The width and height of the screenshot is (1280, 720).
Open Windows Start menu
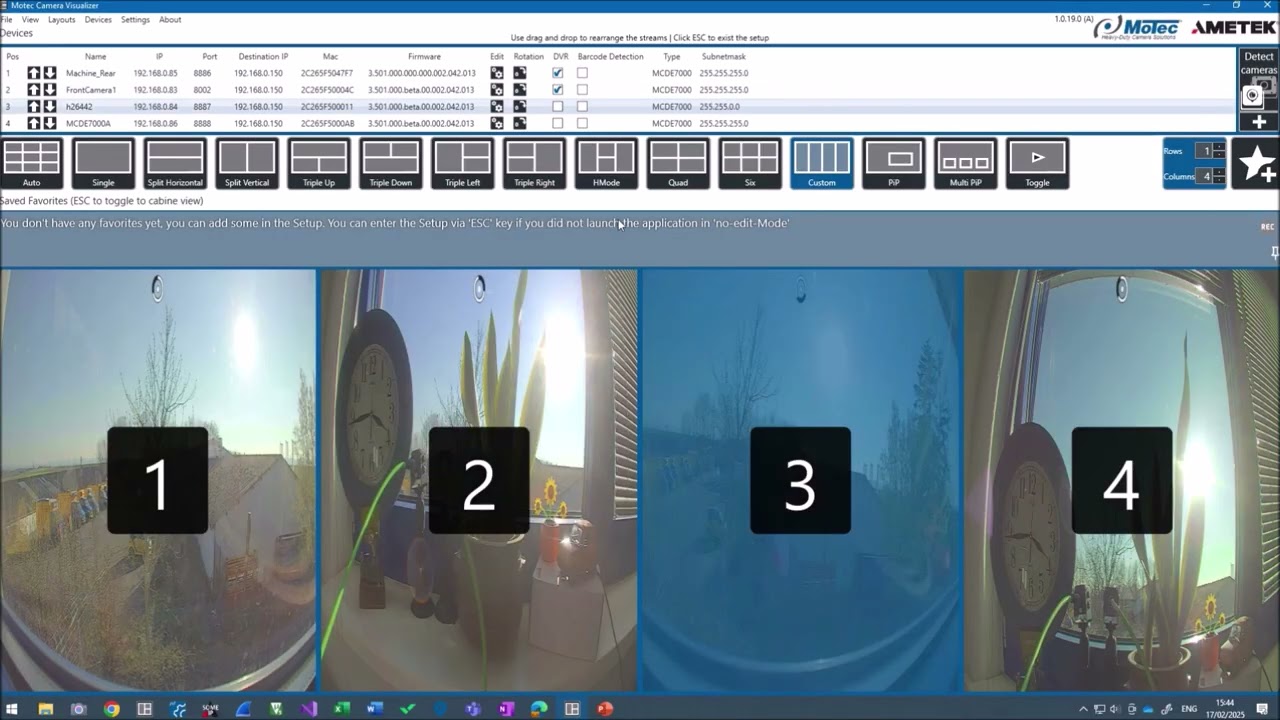point(12,709)
